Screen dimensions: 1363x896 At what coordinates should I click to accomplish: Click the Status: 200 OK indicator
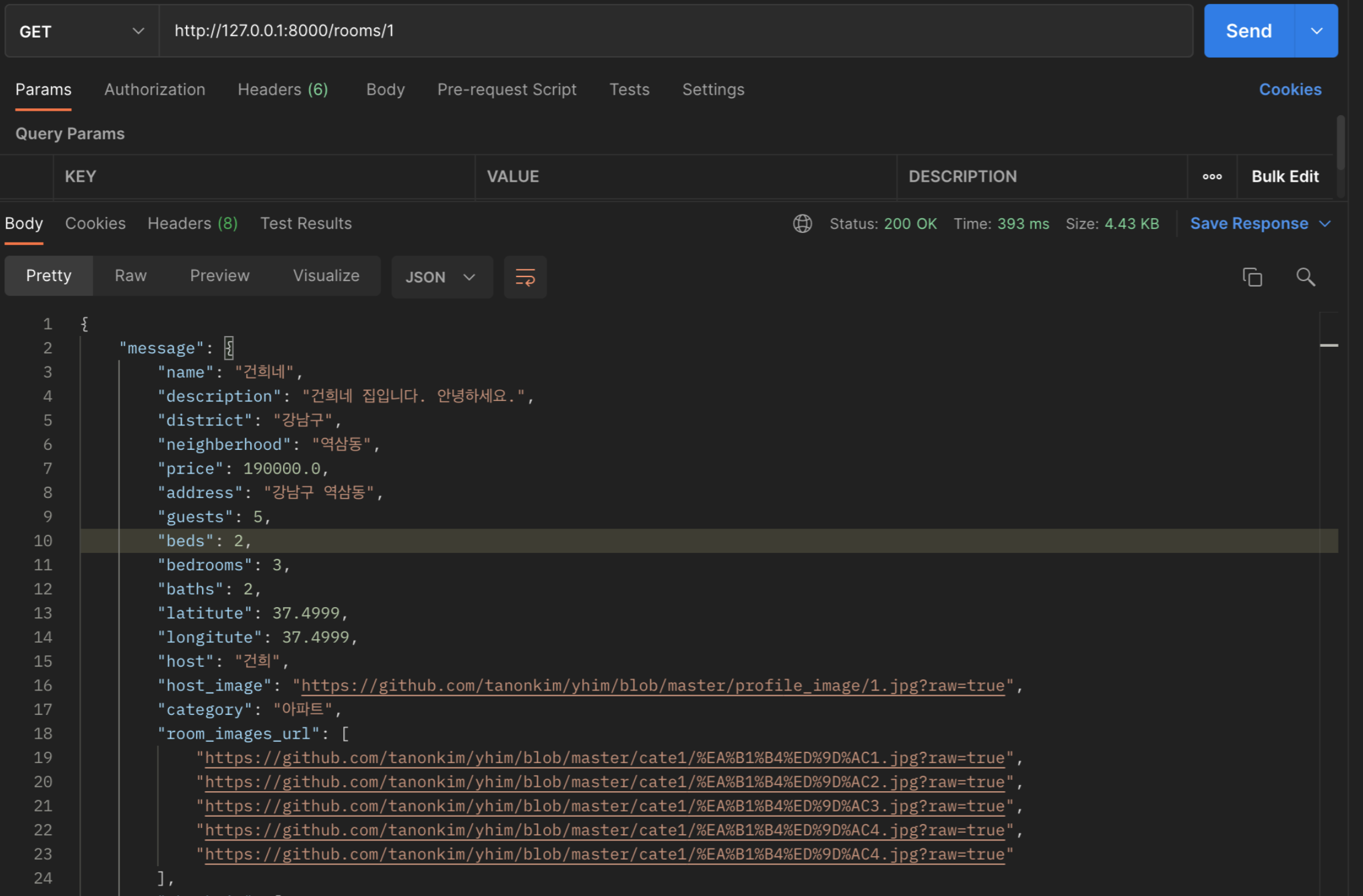pos(883,223)
